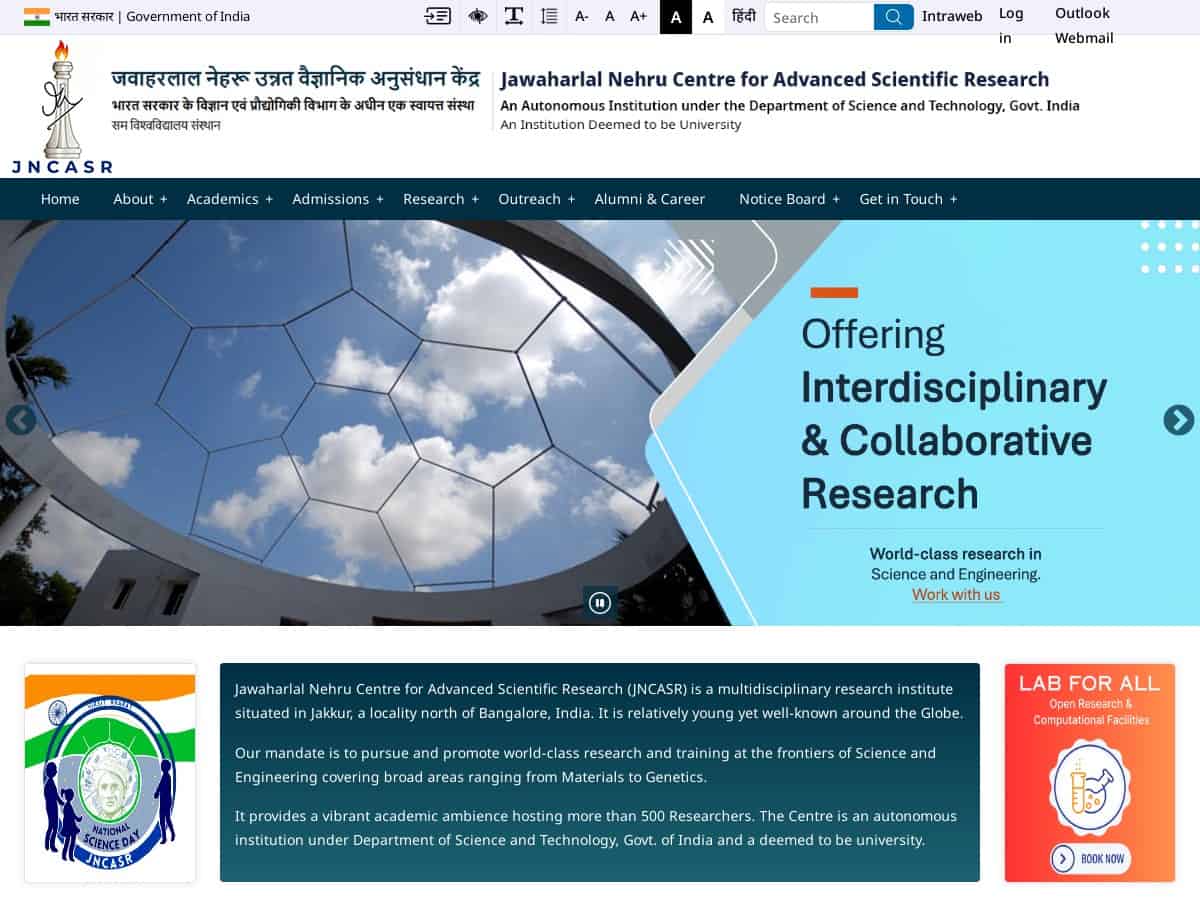This screenshot has width=1200, height=900.
Task: Click the line height icon
Action: tap(549, 16)
